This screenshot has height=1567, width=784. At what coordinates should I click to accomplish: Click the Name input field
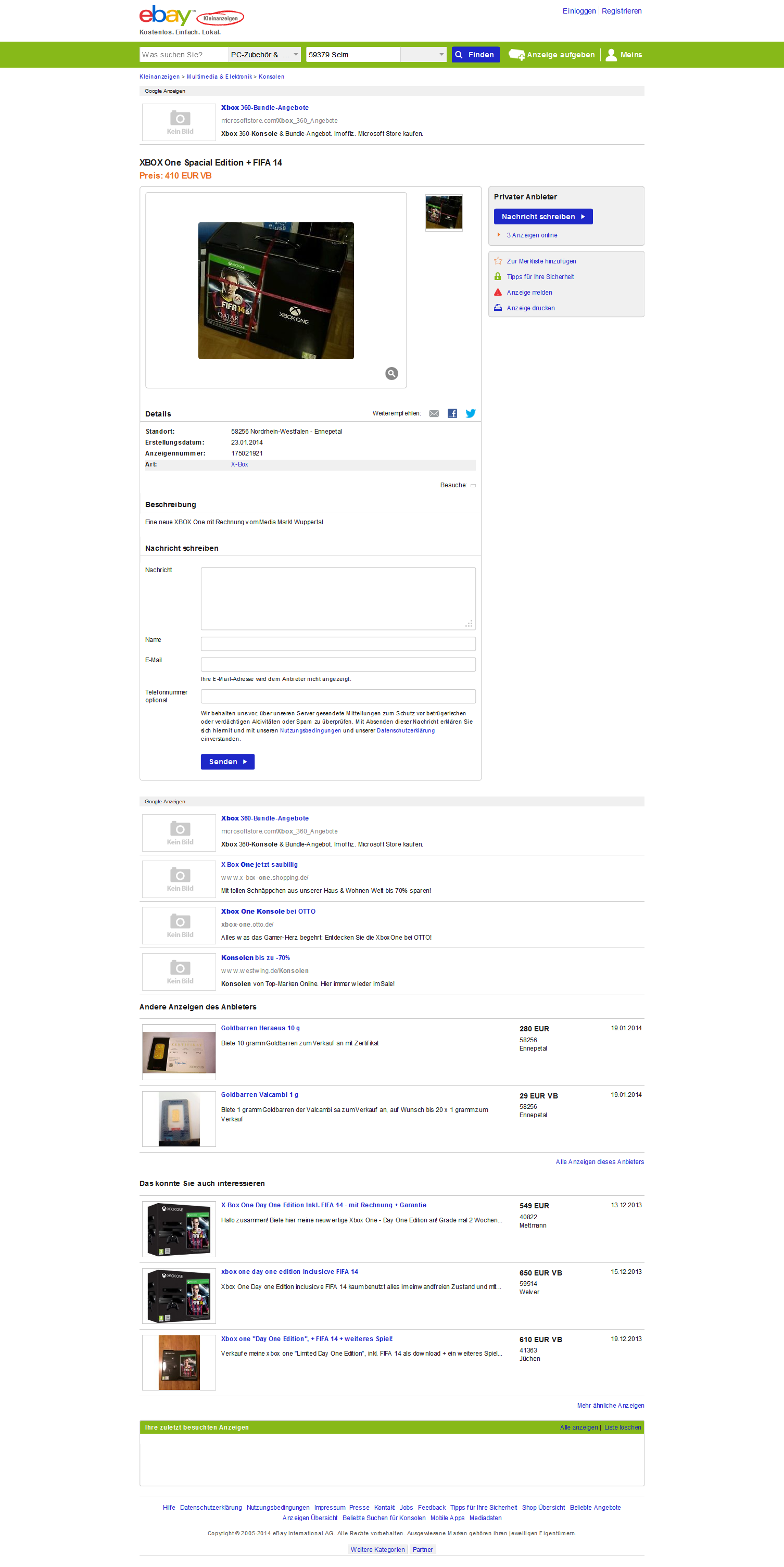(x=338, y=644)
